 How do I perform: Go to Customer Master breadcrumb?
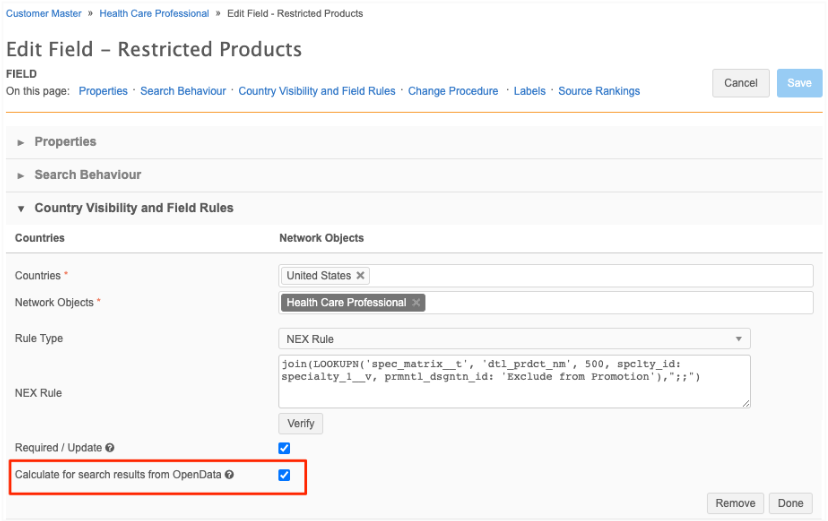point(44,14)
